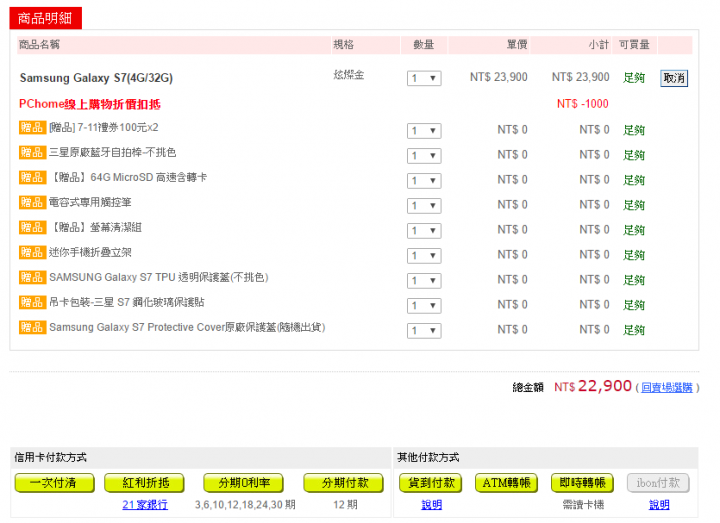
Task: Click 贈品 badge beside 64G MicroSD
Action: 32,177
